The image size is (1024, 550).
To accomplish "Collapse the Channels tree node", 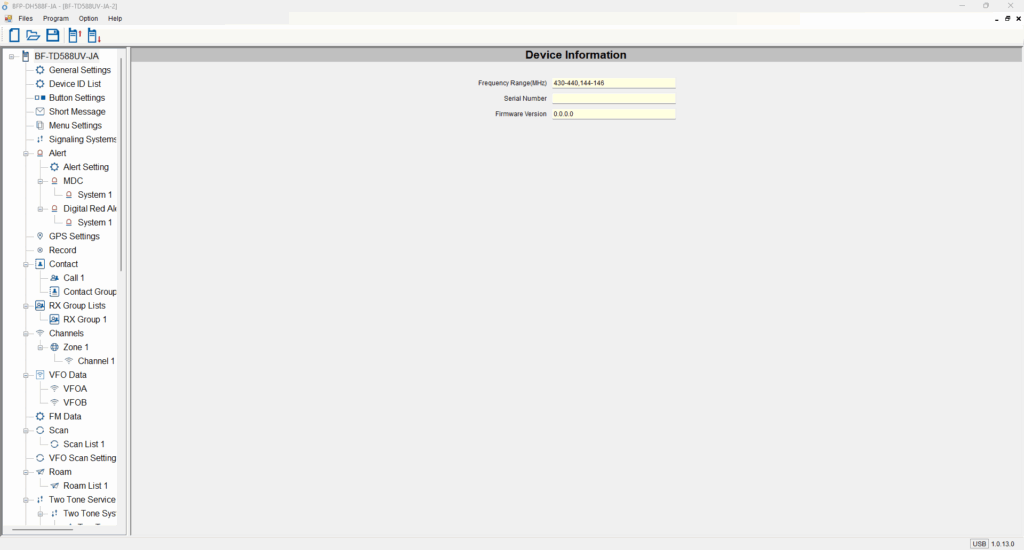I will [27, 333].
